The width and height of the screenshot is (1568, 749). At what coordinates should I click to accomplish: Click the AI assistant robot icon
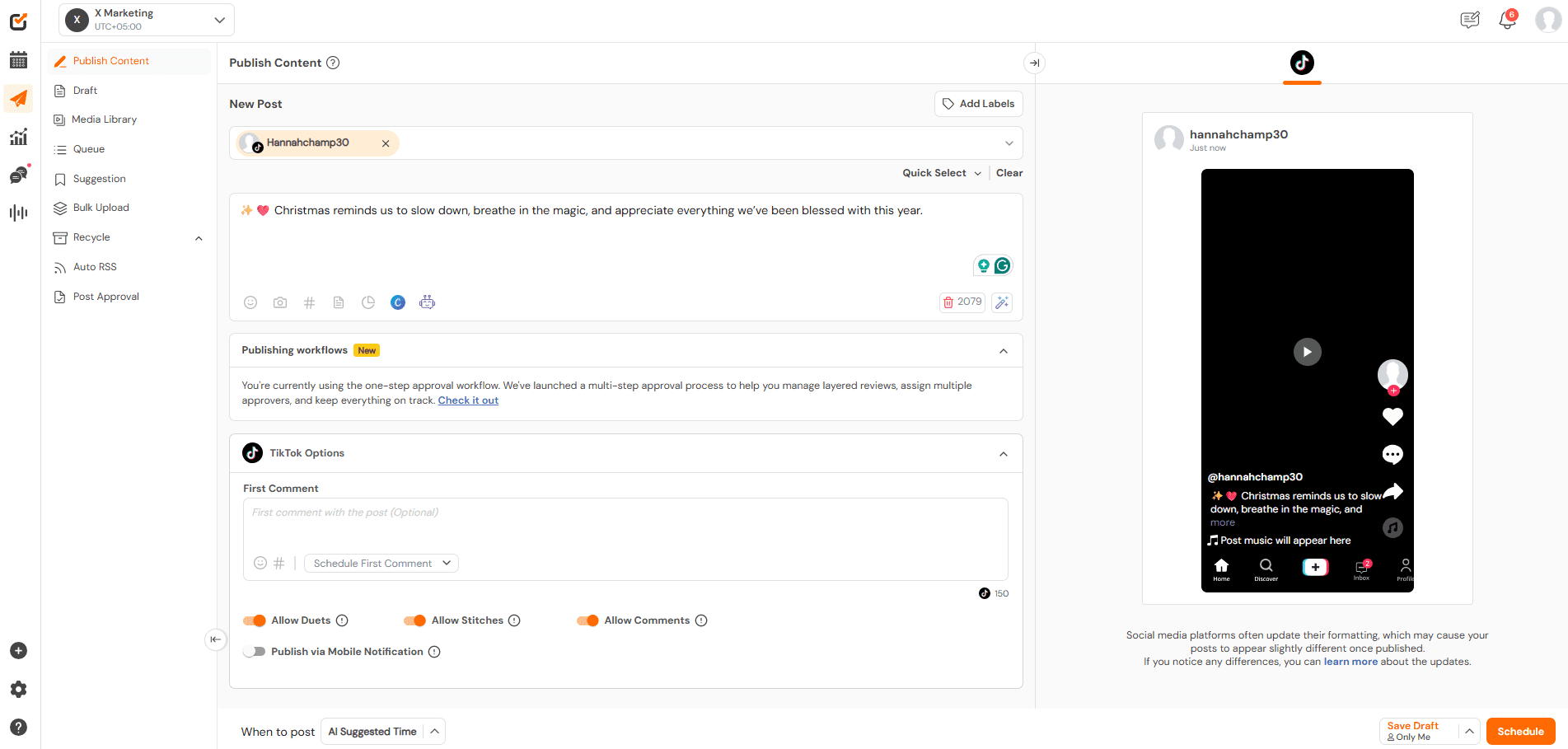point(427,302)
